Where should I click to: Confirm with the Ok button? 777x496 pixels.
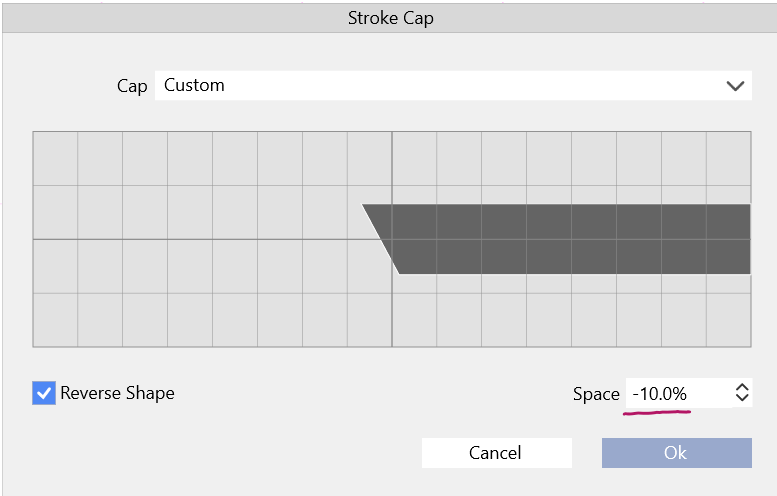pos(676,453)
